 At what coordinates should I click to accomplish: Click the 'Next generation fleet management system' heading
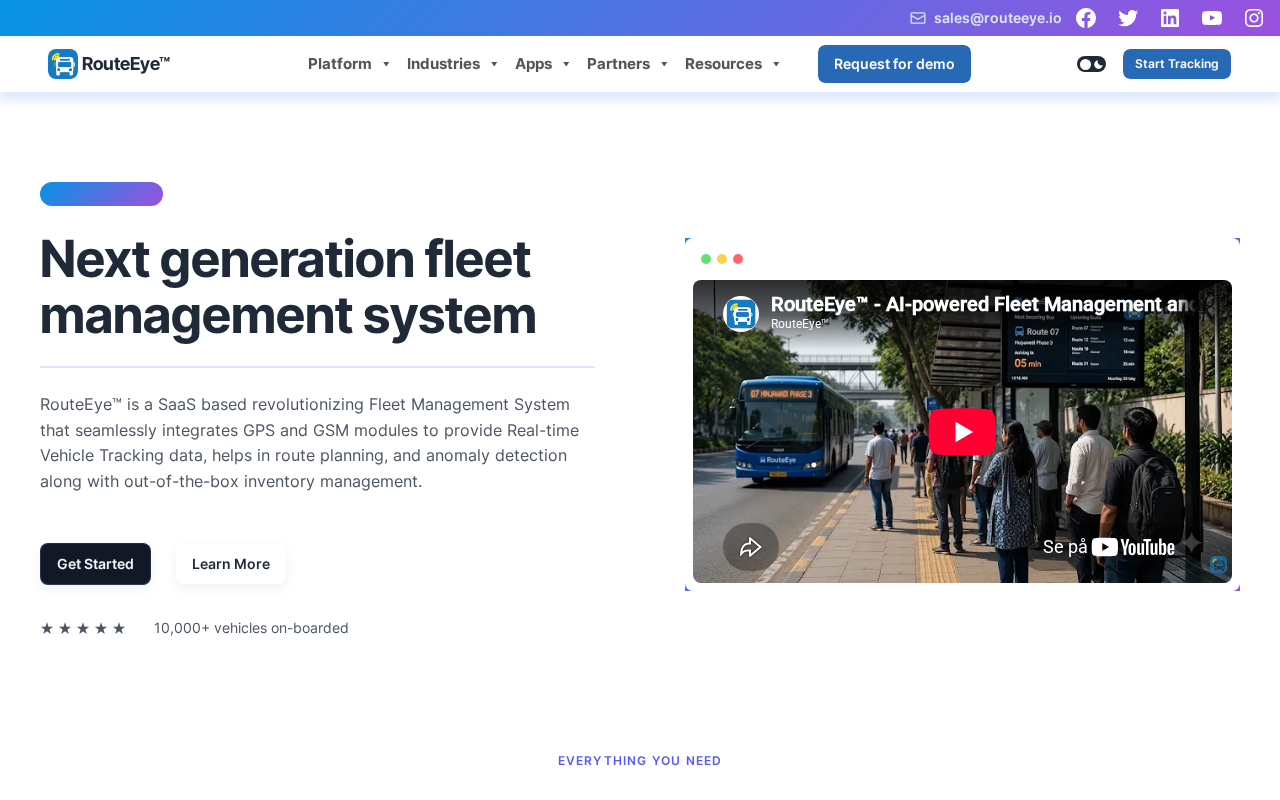coord(288,287)
